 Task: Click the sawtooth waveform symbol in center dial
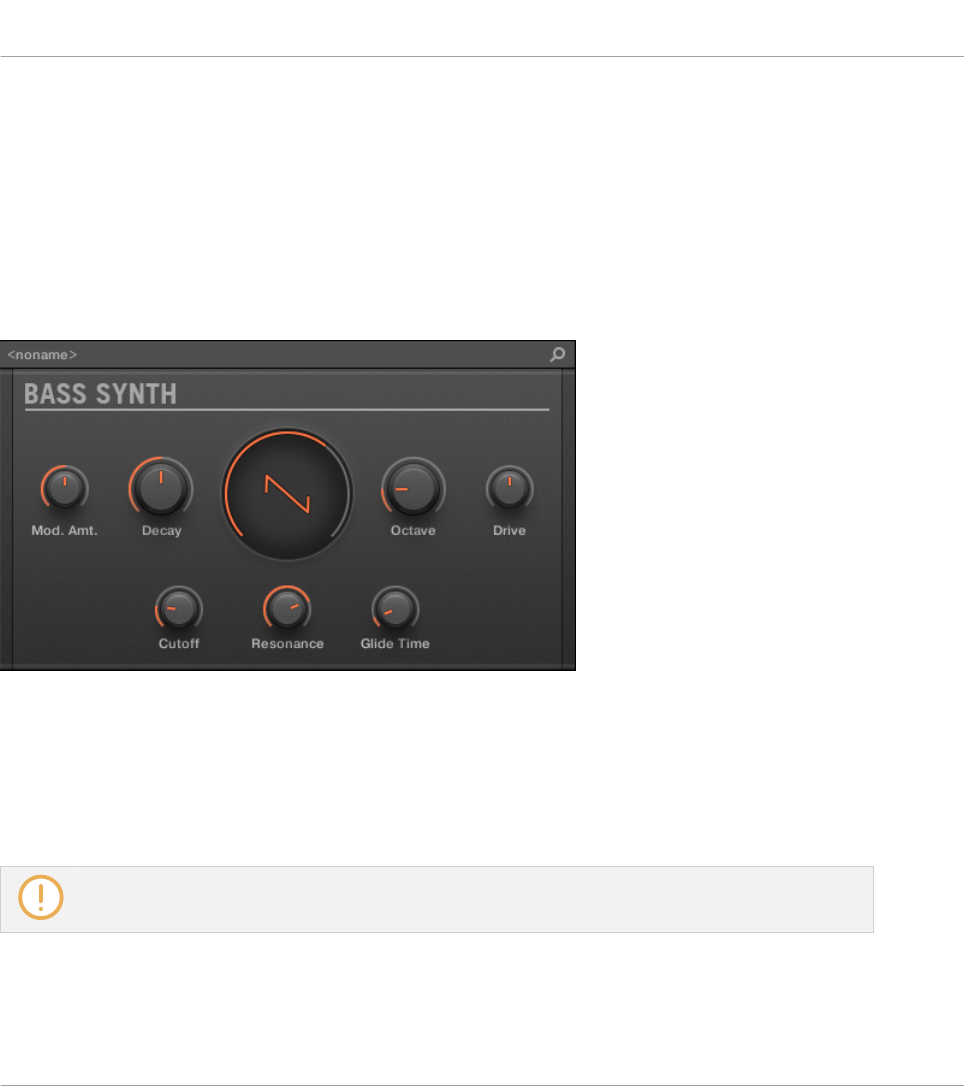287,494
